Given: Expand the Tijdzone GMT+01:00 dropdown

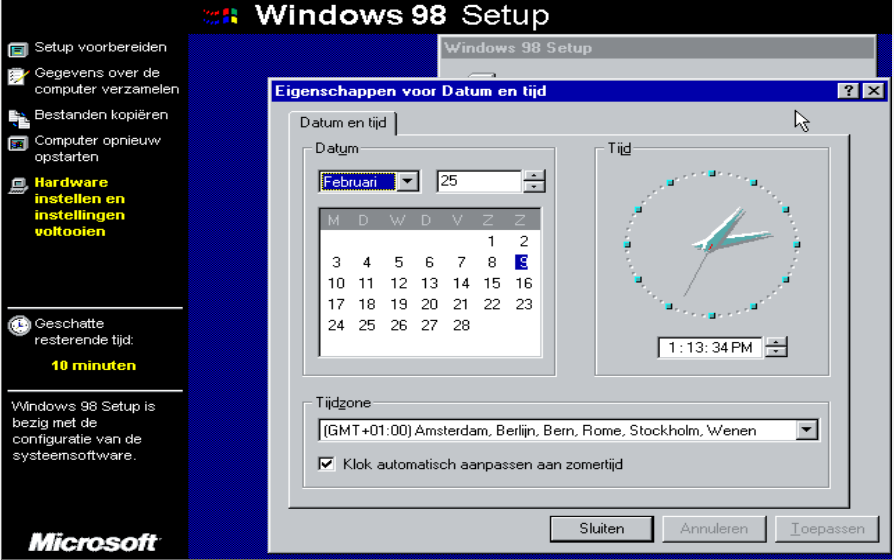Looking at the screenshot, I should click(807, 430).
